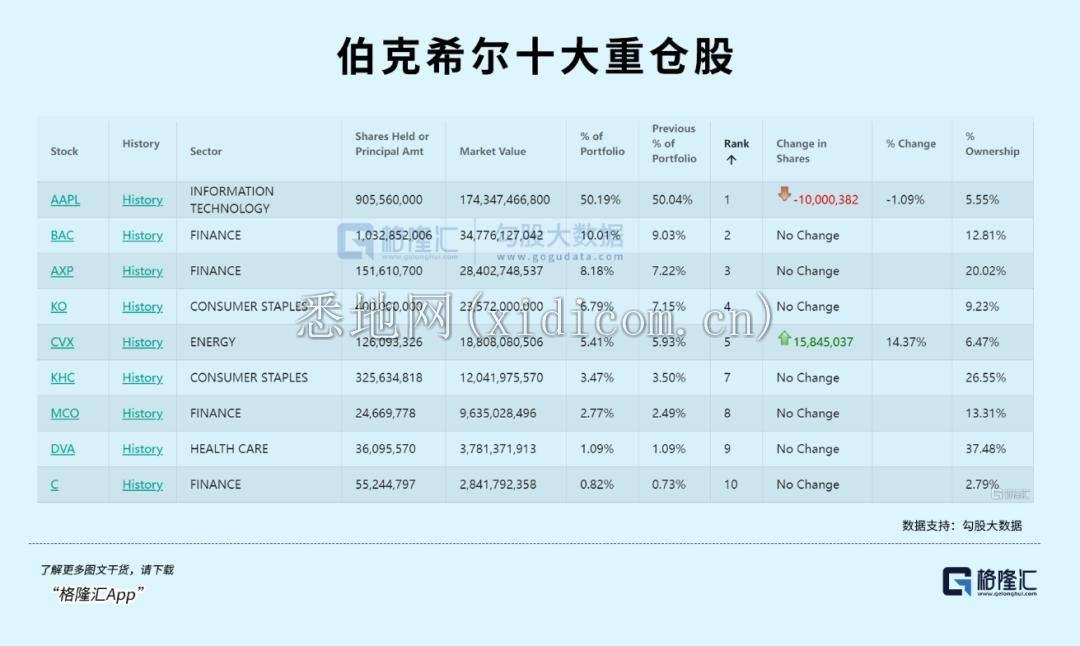The height and width of the screenshot is (646, 1080).
Task: Select MCO market value 9,635,028,496
Action: pyautogui.click(x=498, y=413)
